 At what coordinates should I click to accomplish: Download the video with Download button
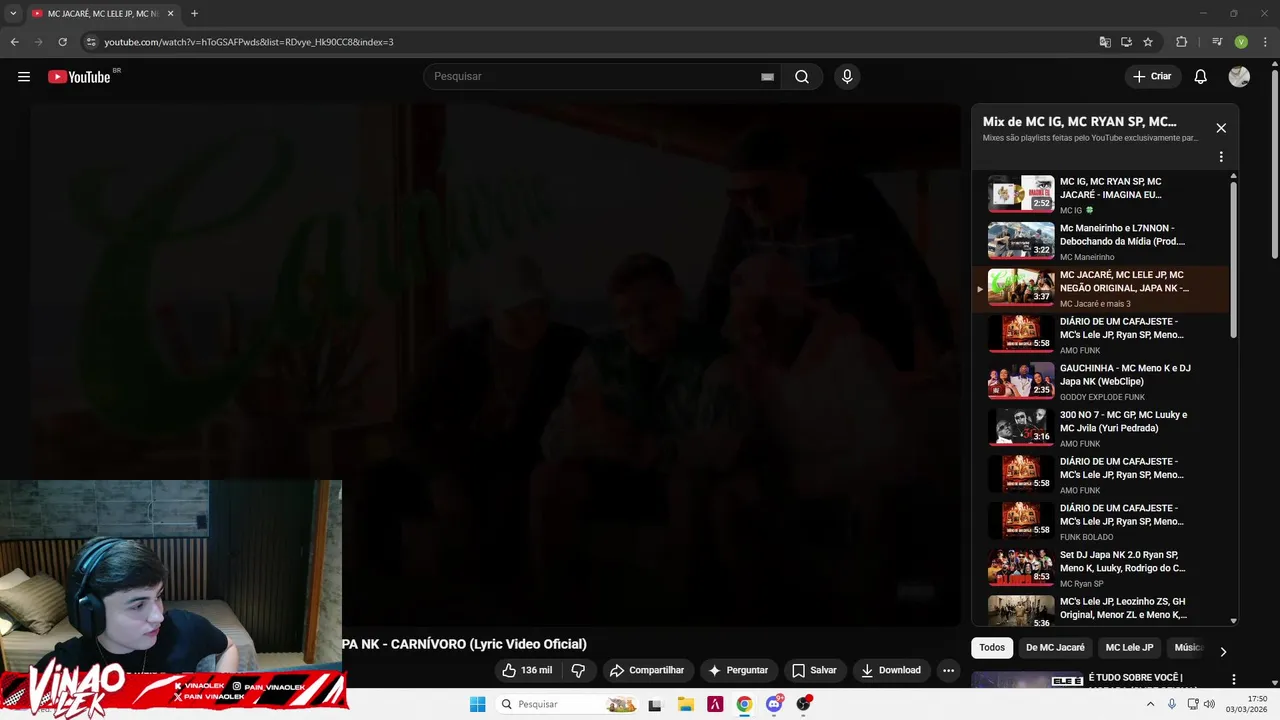pyautogui.click(x=890, y=670)
